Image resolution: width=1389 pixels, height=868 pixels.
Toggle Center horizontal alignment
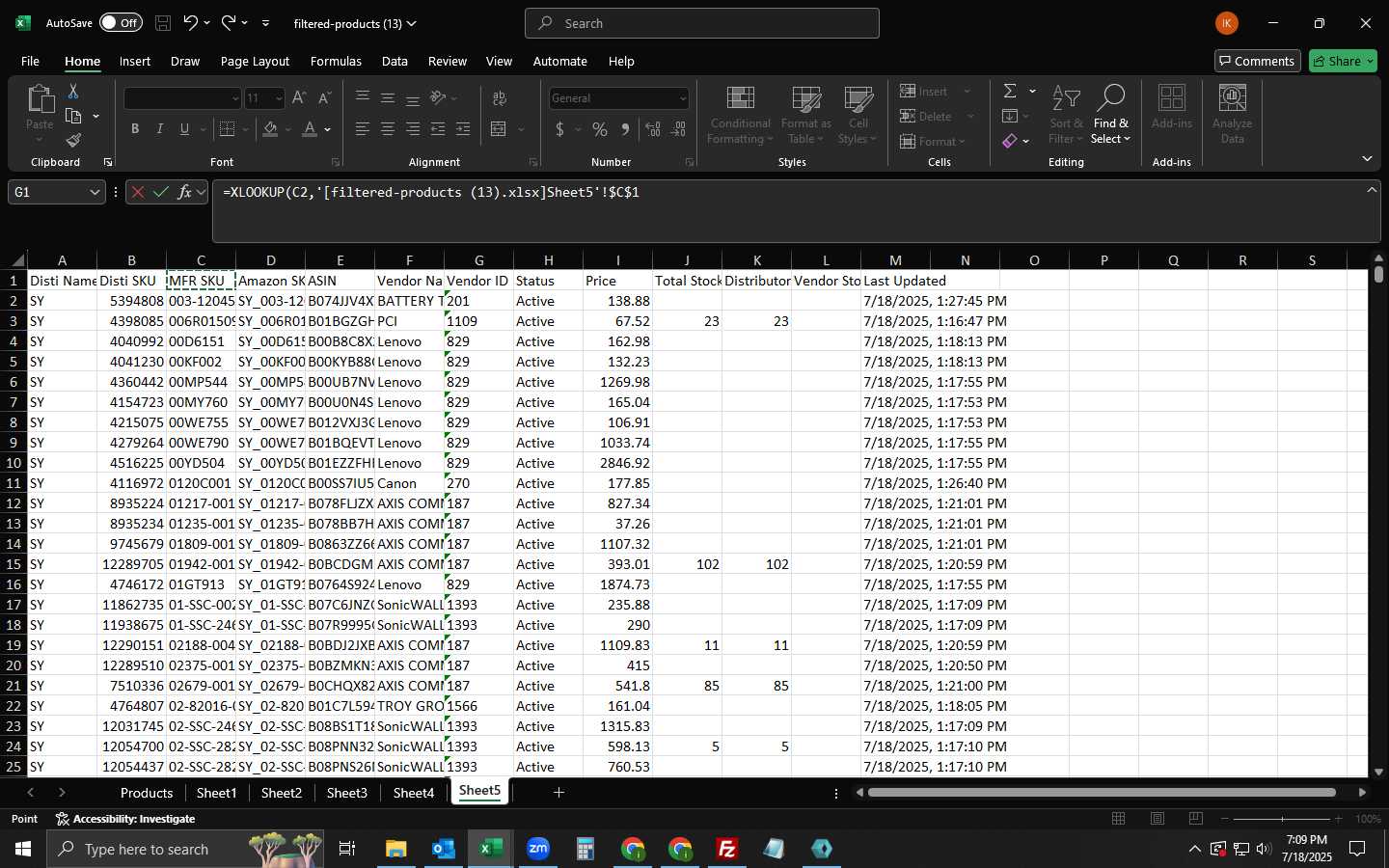388,128
